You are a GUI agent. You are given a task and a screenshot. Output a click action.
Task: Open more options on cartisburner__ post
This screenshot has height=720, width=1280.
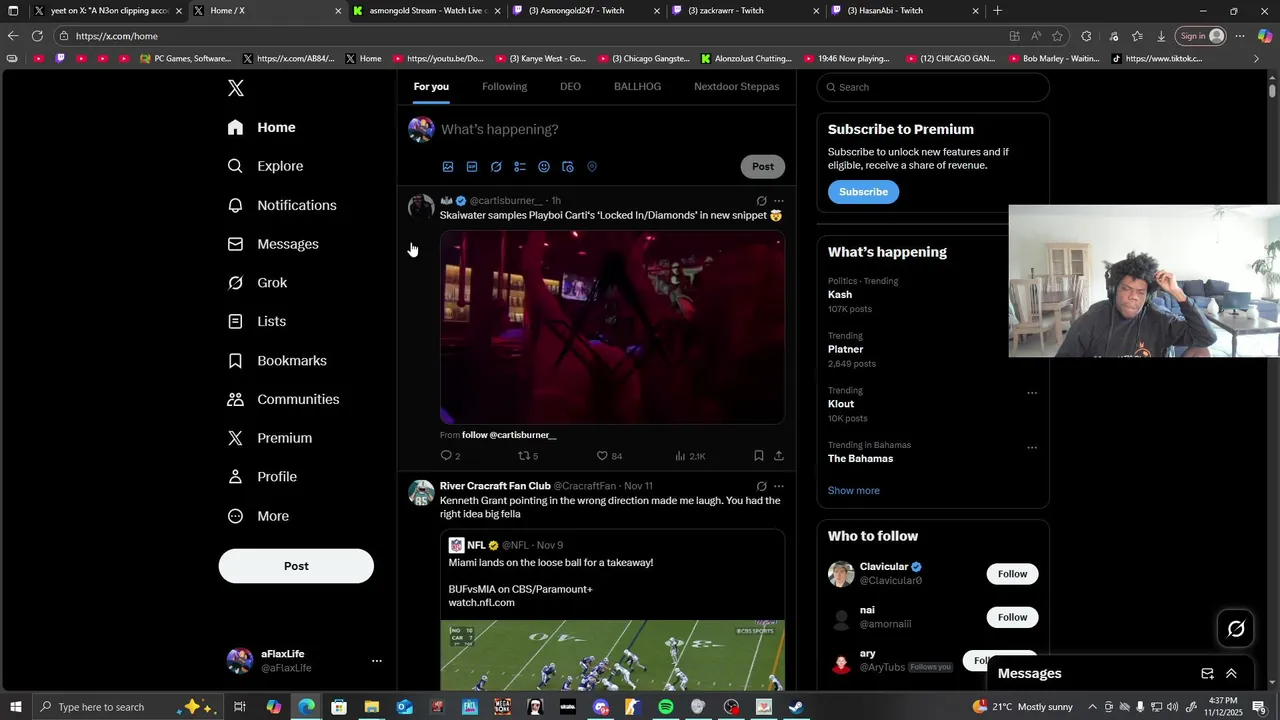pos(779,201)
